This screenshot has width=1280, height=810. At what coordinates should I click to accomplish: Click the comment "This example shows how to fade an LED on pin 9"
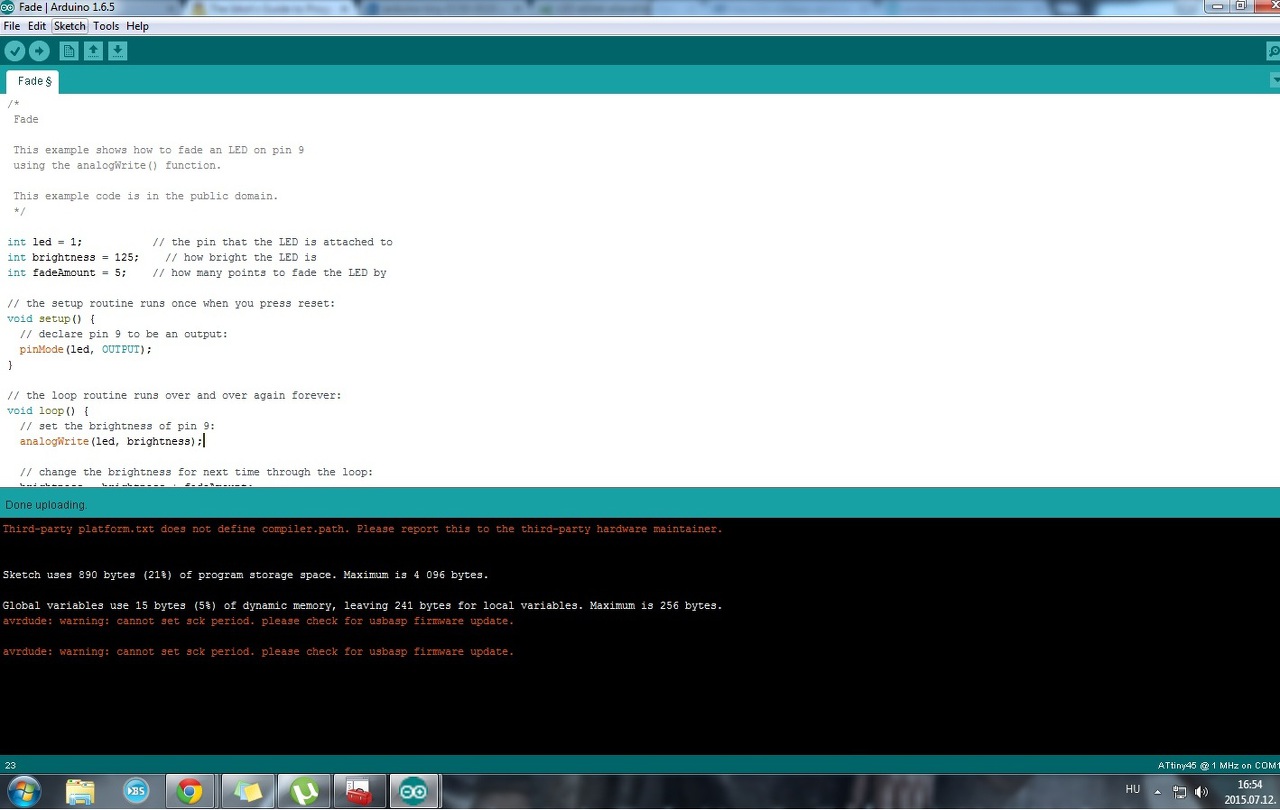coord(159,150)
